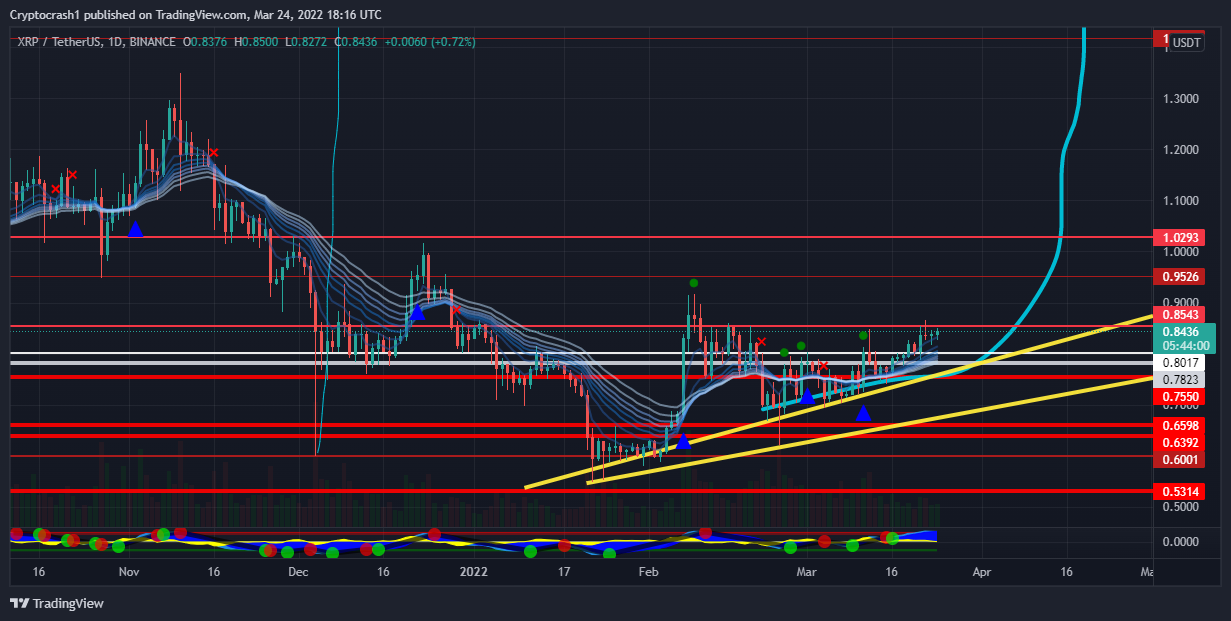
Task: Select the white 0.8017 price label
Action: coord(1180,363)
